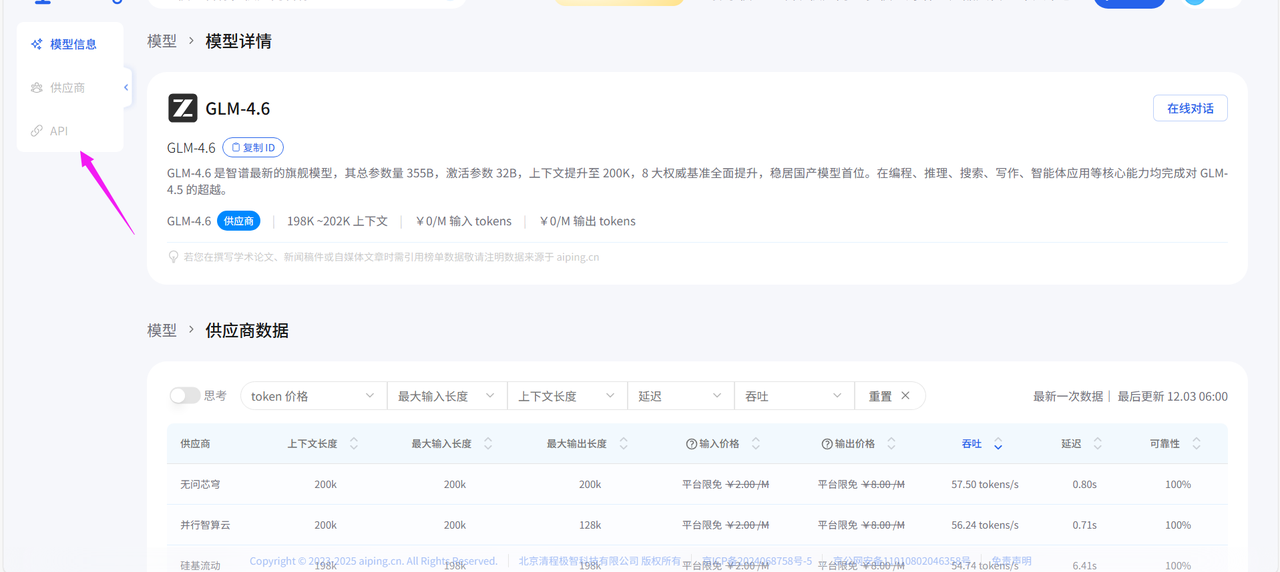
Task: Sort by 可靠性 column arrow icon
Action: pos(1196,444)
